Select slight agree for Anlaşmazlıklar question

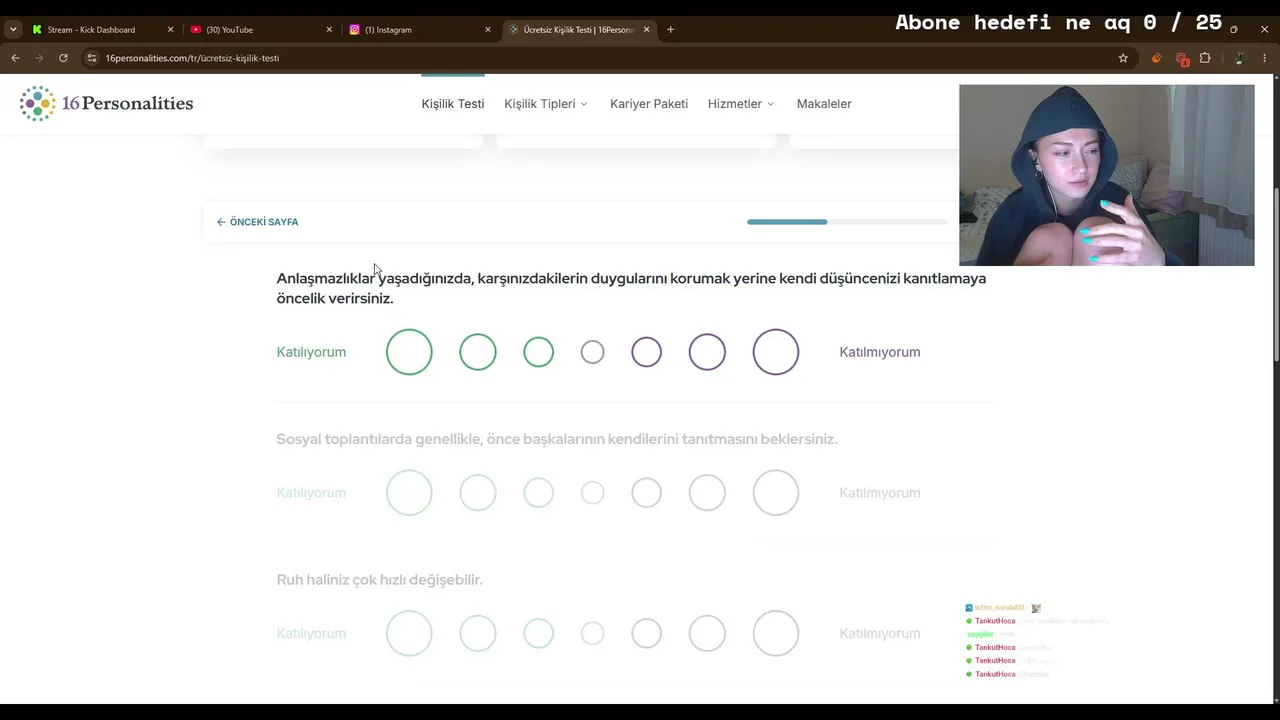(538, 352)
